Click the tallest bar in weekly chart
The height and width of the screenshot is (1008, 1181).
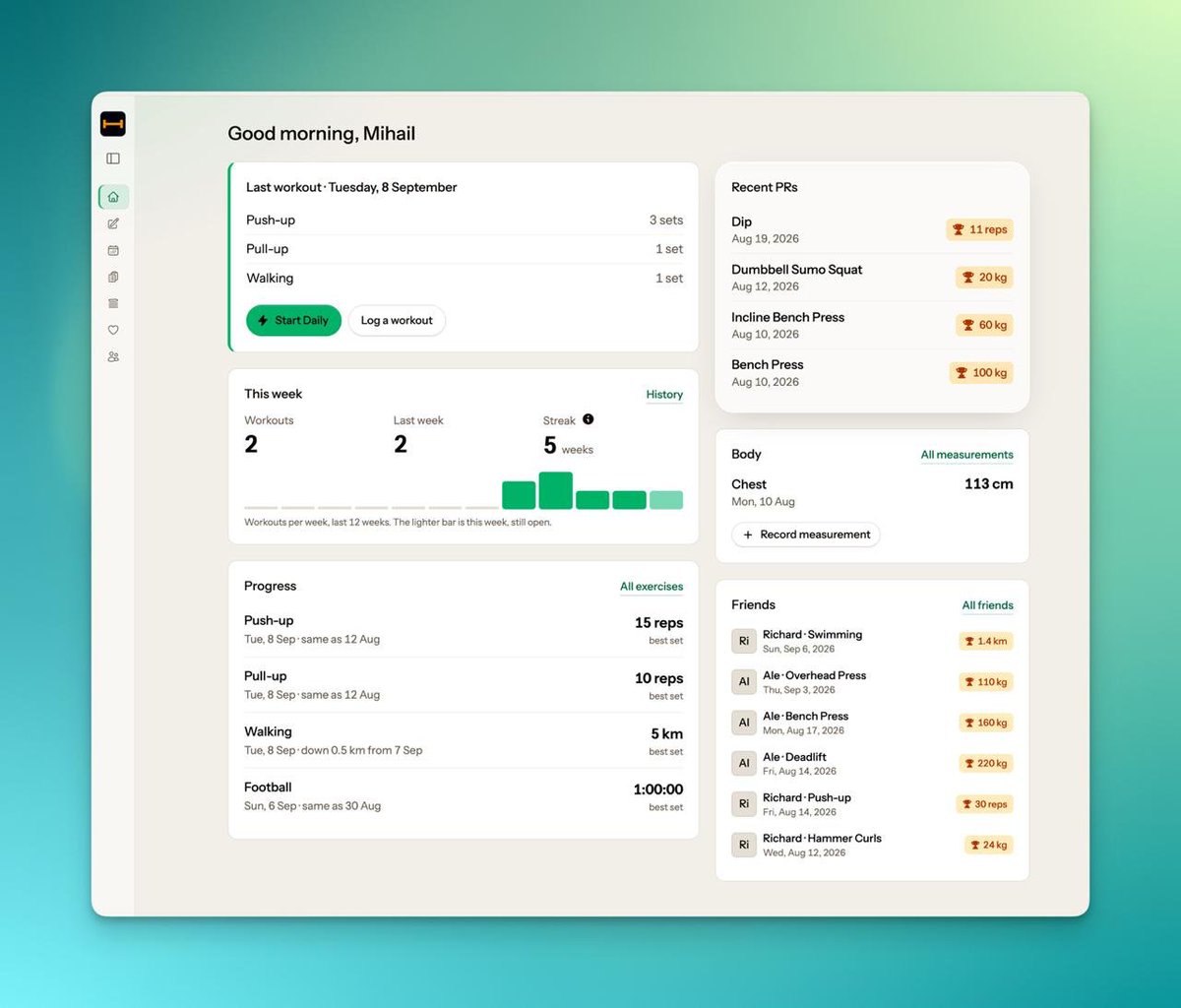[x=556, y=490]
